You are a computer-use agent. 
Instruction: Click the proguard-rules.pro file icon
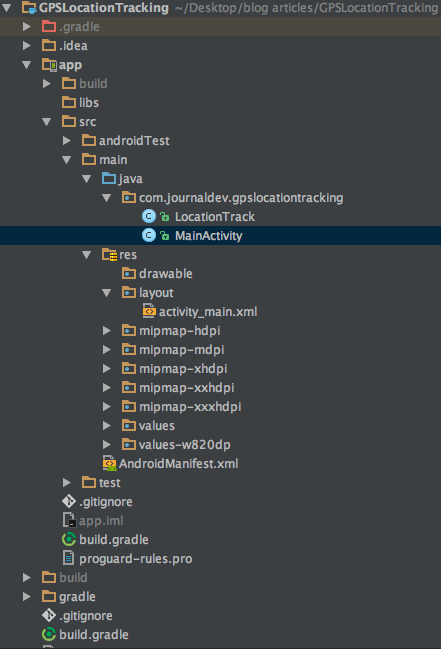pyautogui.click(x=69, y=558)
